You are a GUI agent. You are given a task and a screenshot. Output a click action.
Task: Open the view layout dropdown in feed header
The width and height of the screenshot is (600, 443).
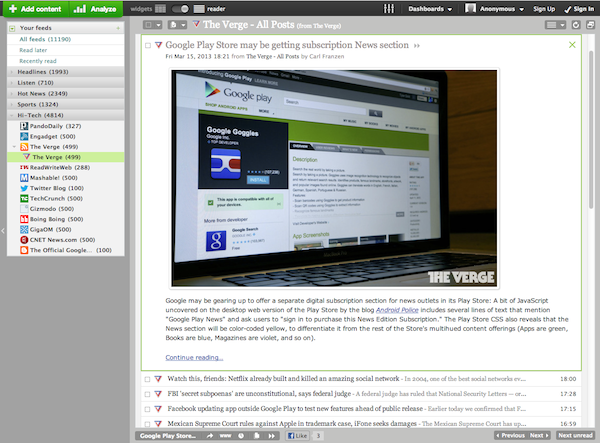tap(555, 25)
